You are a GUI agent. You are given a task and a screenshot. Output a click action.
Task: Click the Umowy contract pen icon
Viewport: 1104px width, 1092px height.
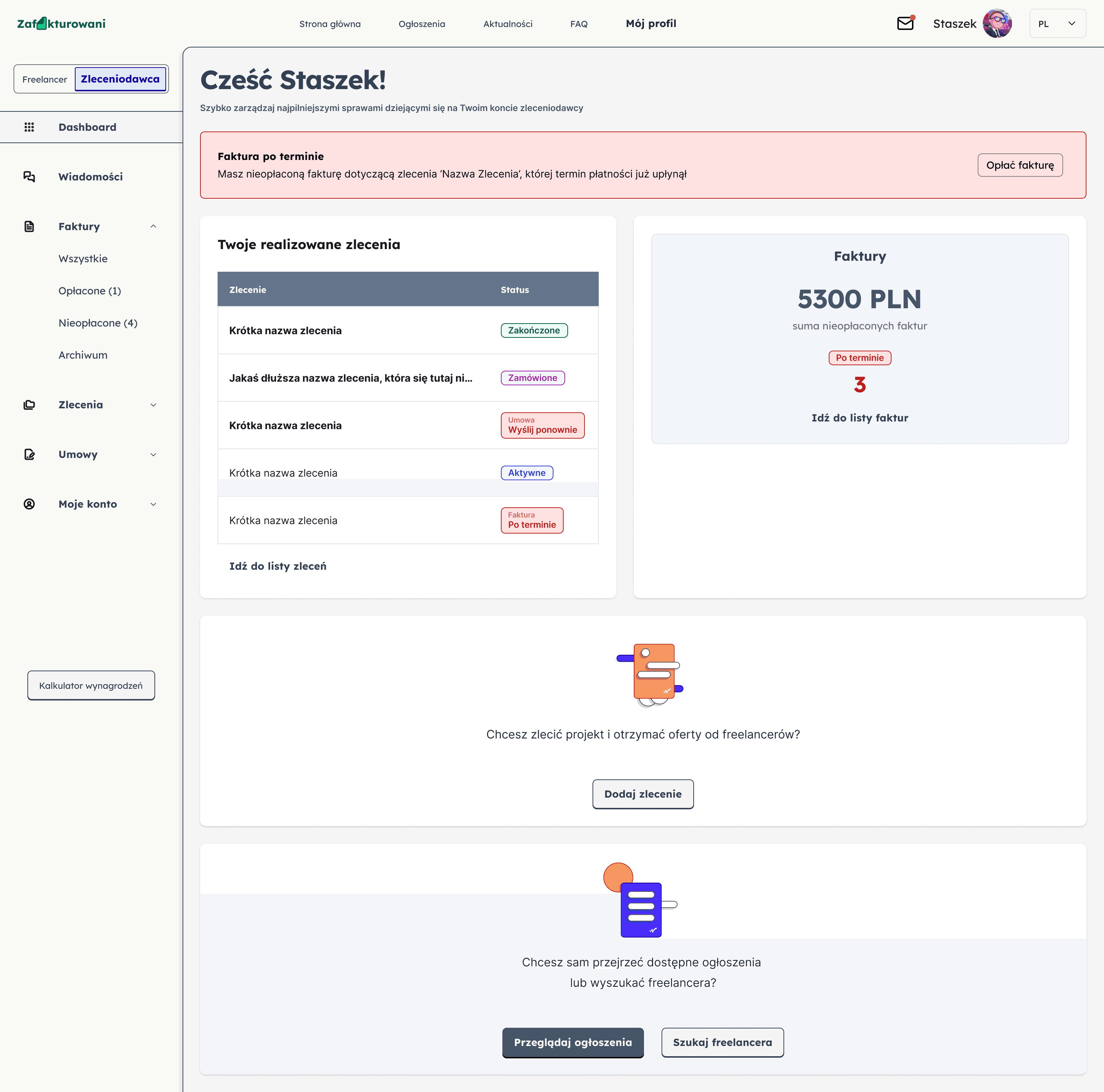click(29, 455)
